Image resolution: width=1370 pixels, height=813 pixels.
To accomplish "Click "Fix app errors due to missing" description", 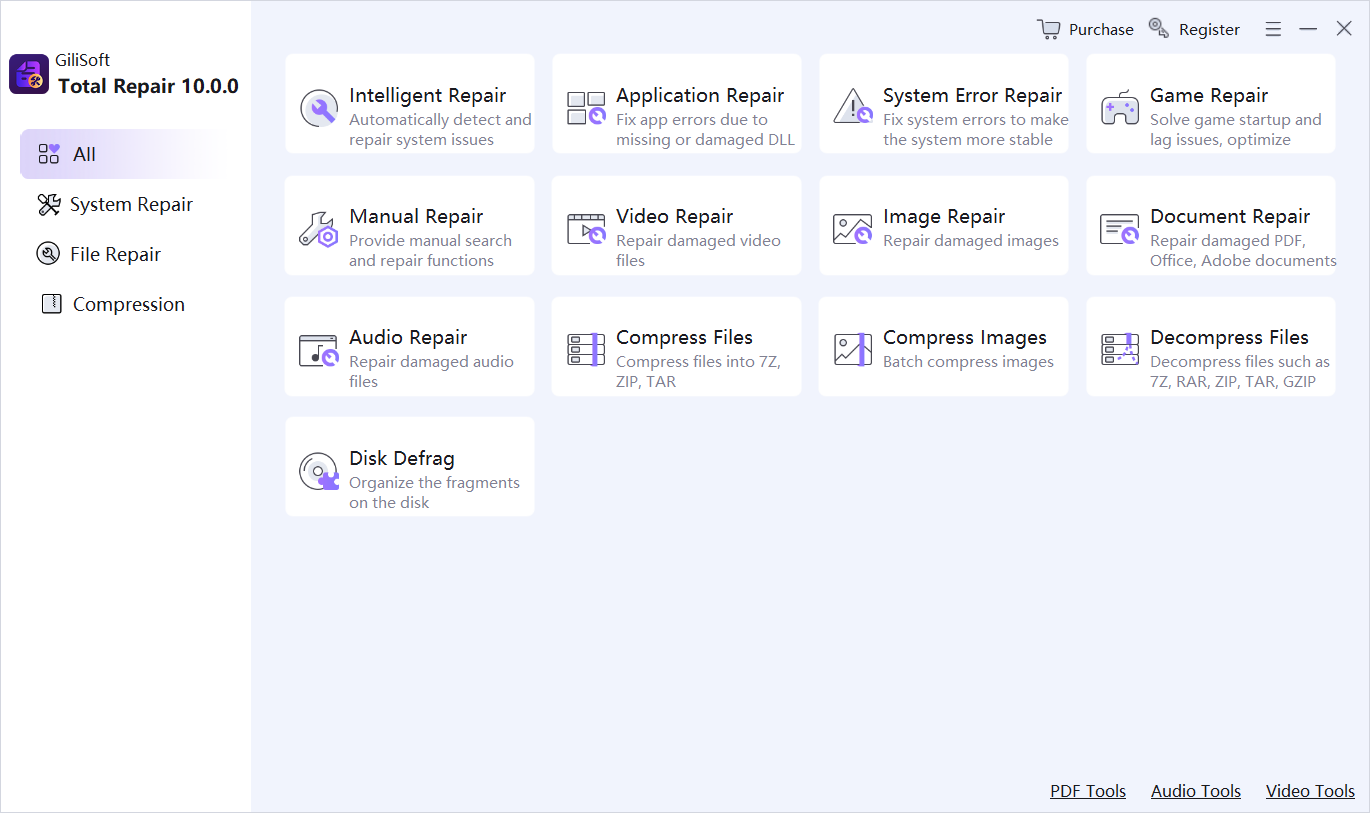I will coord(705,130).
